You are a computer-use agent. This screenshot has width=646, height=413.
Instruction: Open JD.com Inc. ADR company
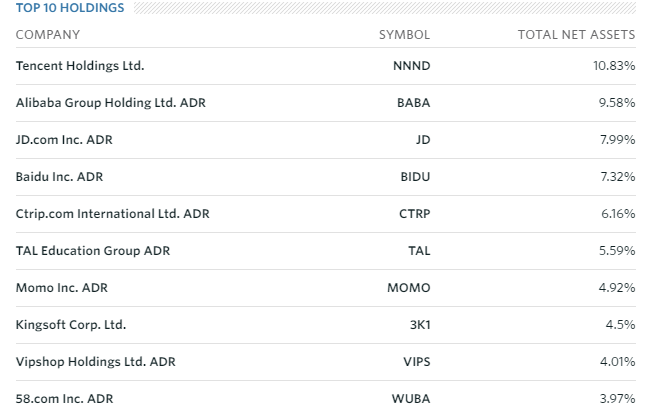coord(64,140)
